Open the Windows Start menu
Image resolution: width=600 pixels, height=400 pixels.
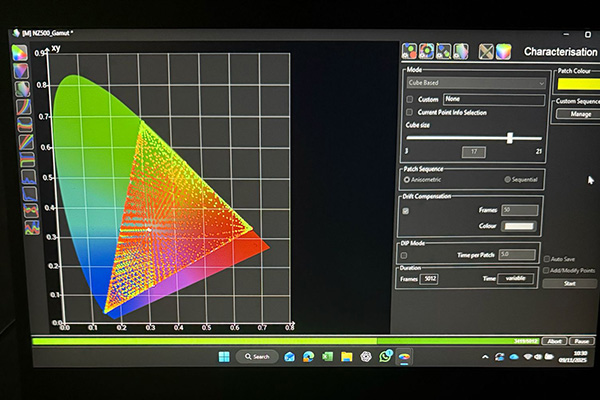tap(224, 357)
